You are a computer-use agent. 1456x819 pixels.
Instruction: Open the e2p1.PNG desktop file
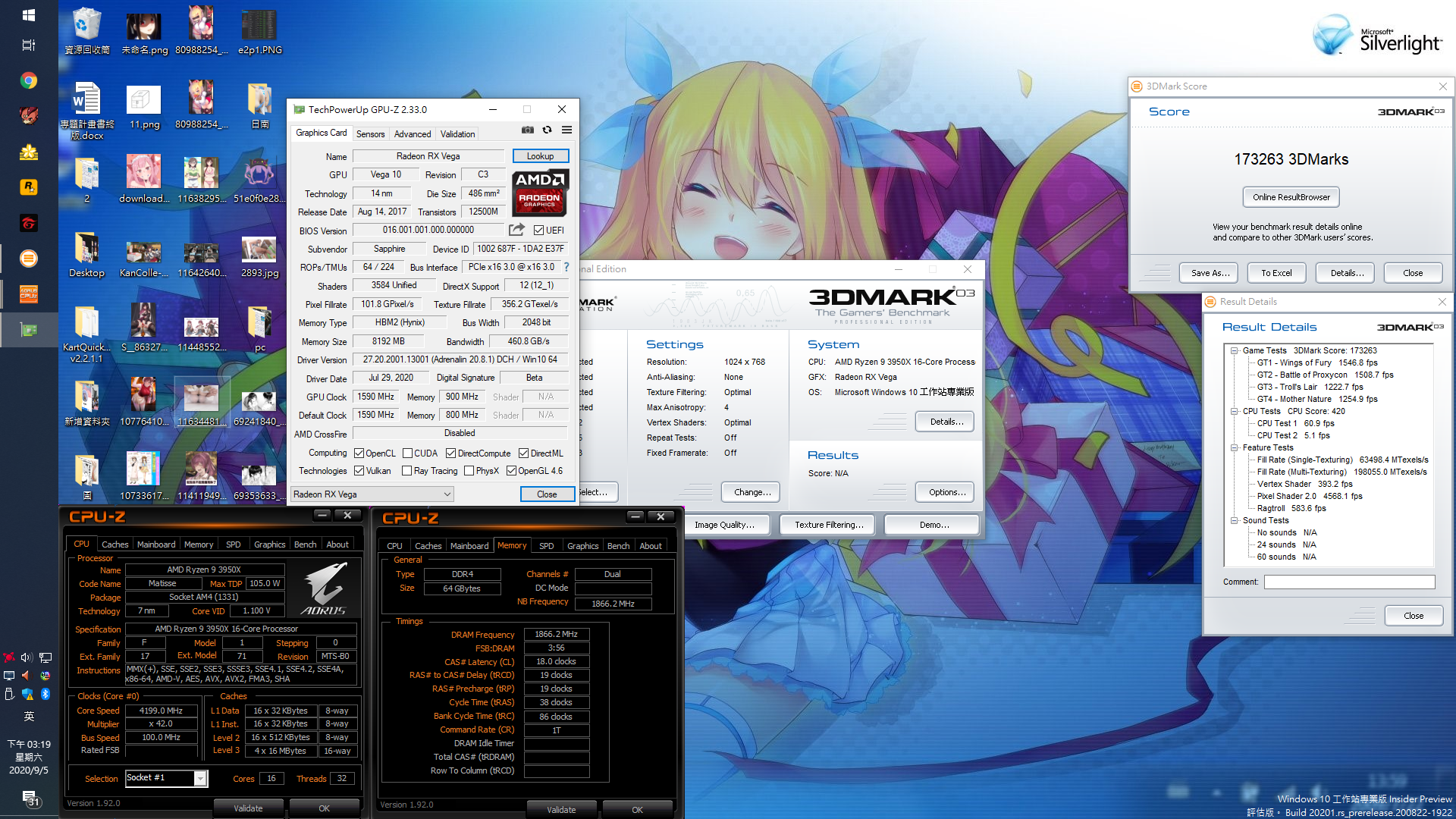pos(259,32)
